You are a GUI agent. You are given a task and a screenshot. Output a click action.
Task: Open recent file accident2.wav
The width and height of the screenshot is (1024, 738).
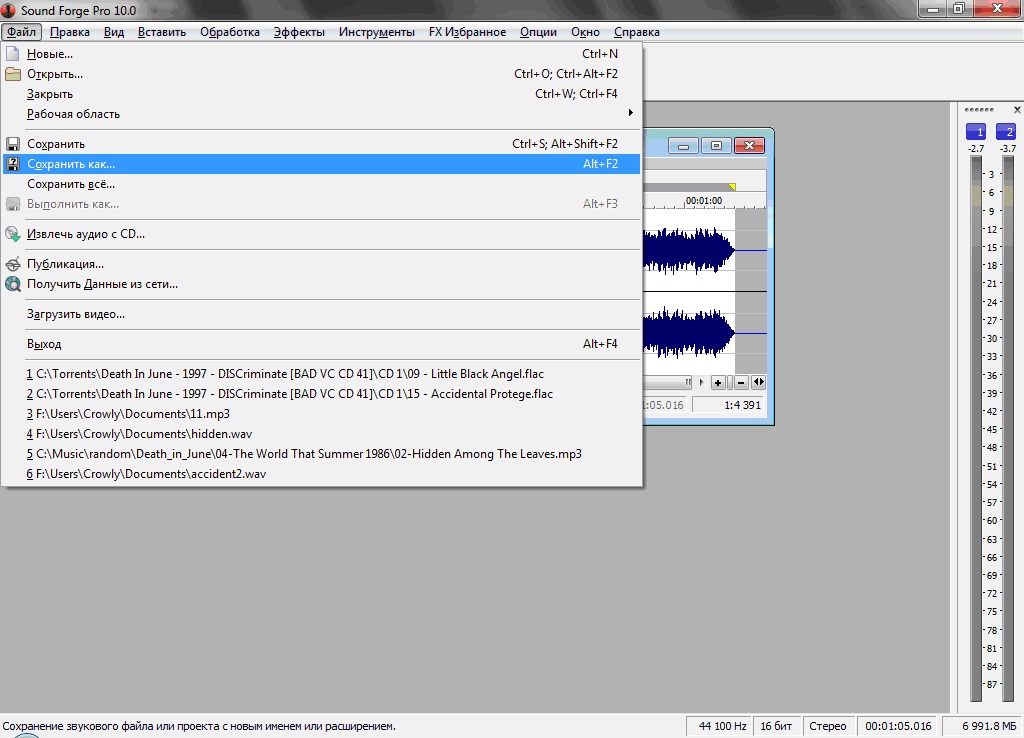point(321,474)
